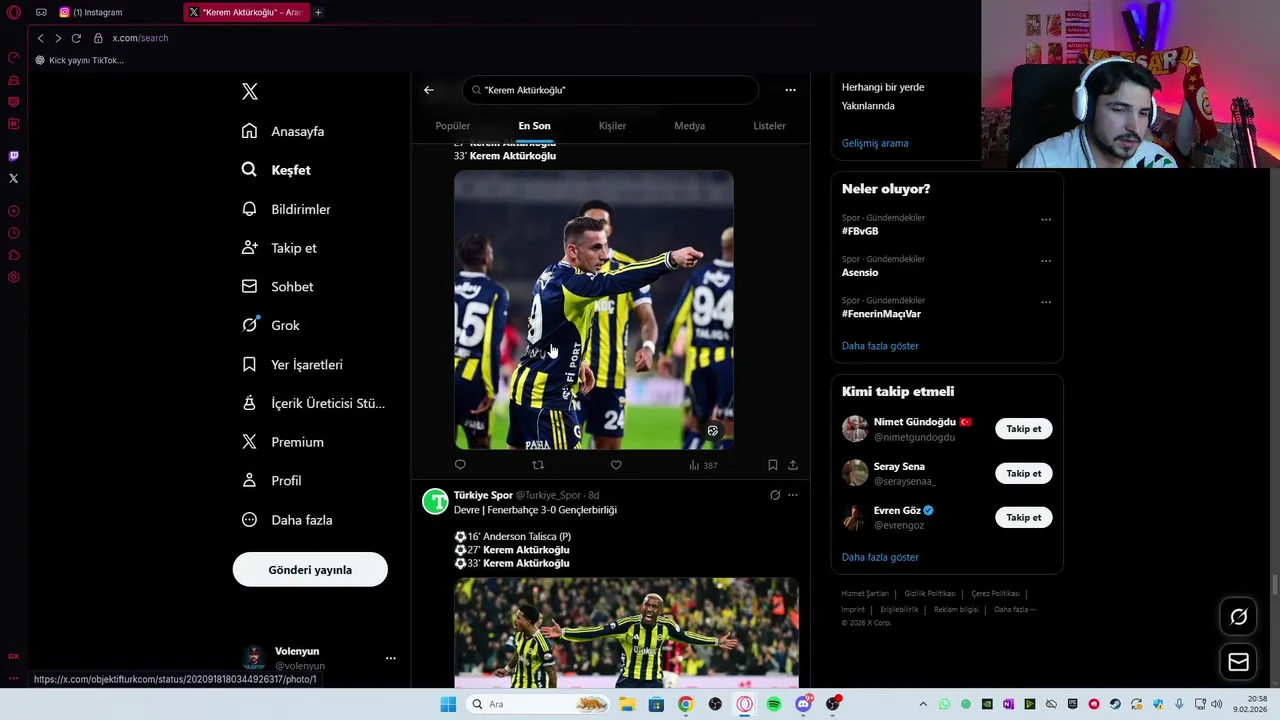Open İçerik Üreticisi Stüdyosu
This screenshot has width=1280, height=720.
pyautogui.click(x=314, y=403)
